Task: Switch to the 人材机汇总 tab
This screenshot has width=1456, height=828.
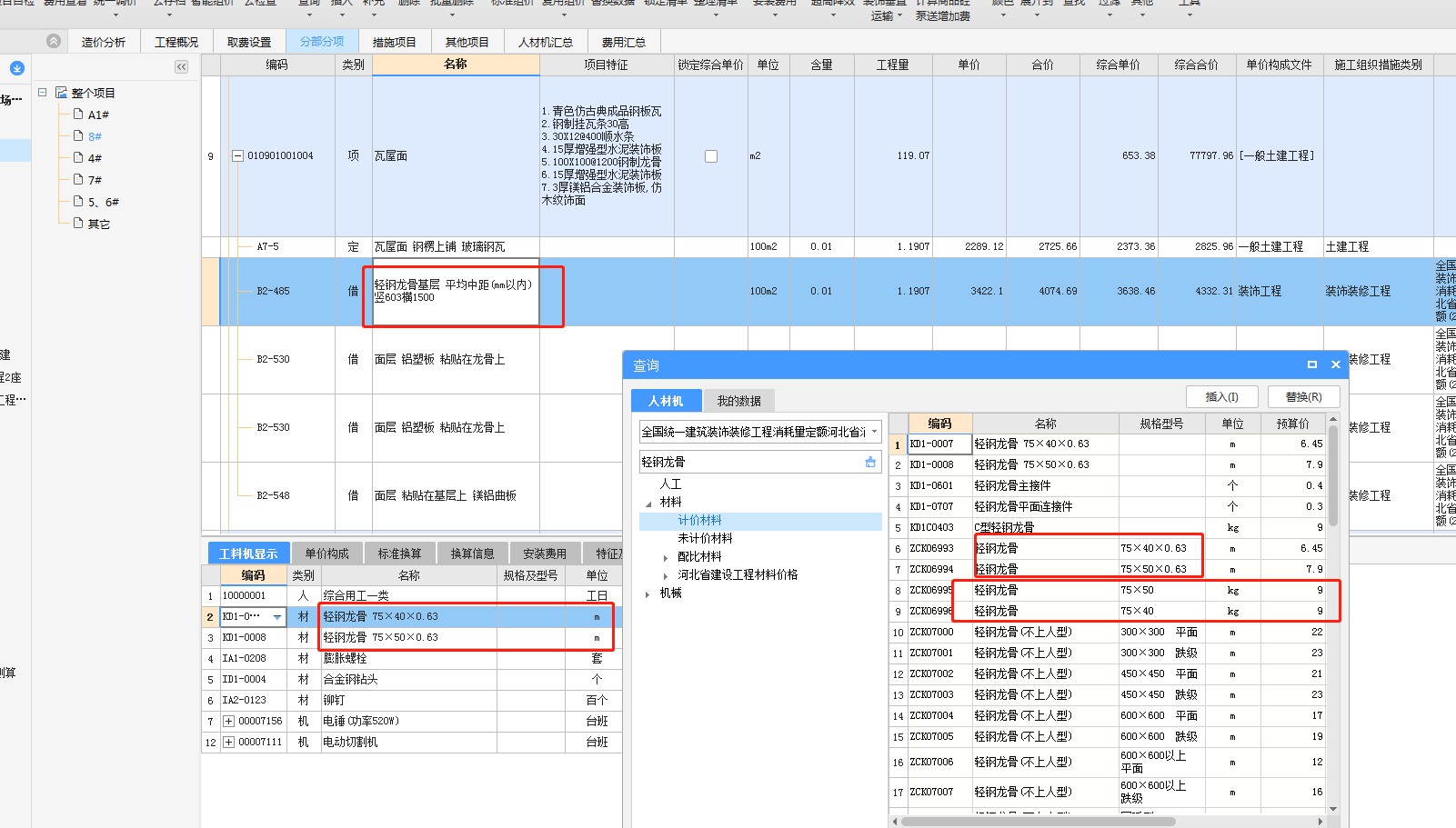Action: point(546,42)
